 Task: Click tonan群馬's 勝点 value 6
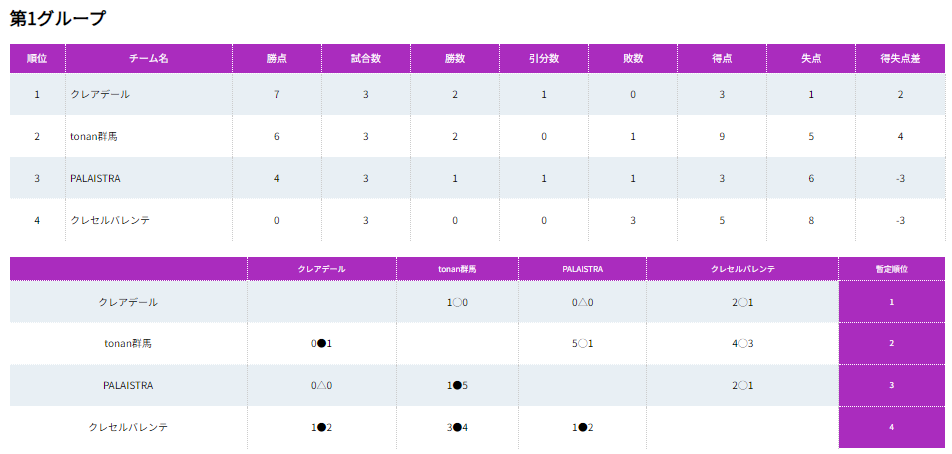click(x=277, y=137)
